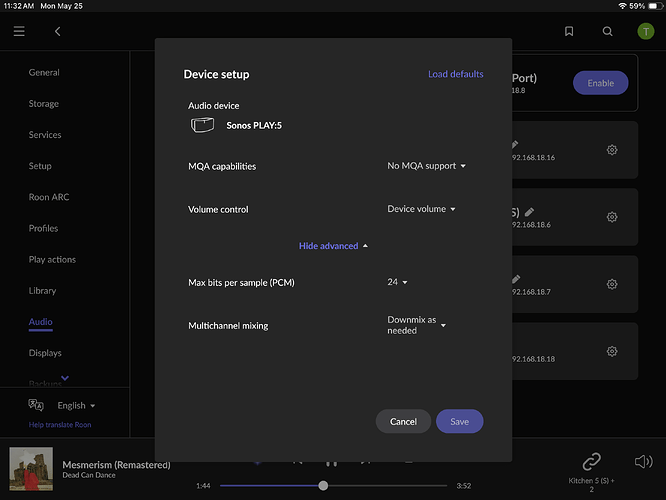Screen dimensions: 666x500
Task: Click Load defaults link
Action: click(455, 74)
